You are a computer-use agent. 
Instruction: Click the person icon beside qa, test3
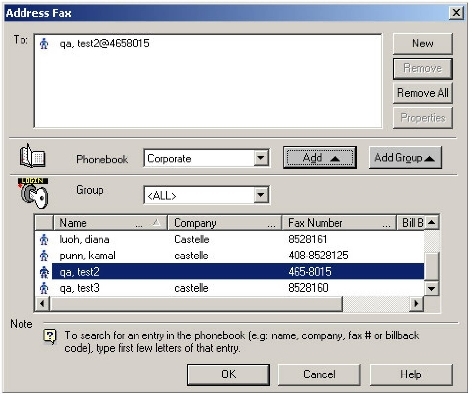44,288
